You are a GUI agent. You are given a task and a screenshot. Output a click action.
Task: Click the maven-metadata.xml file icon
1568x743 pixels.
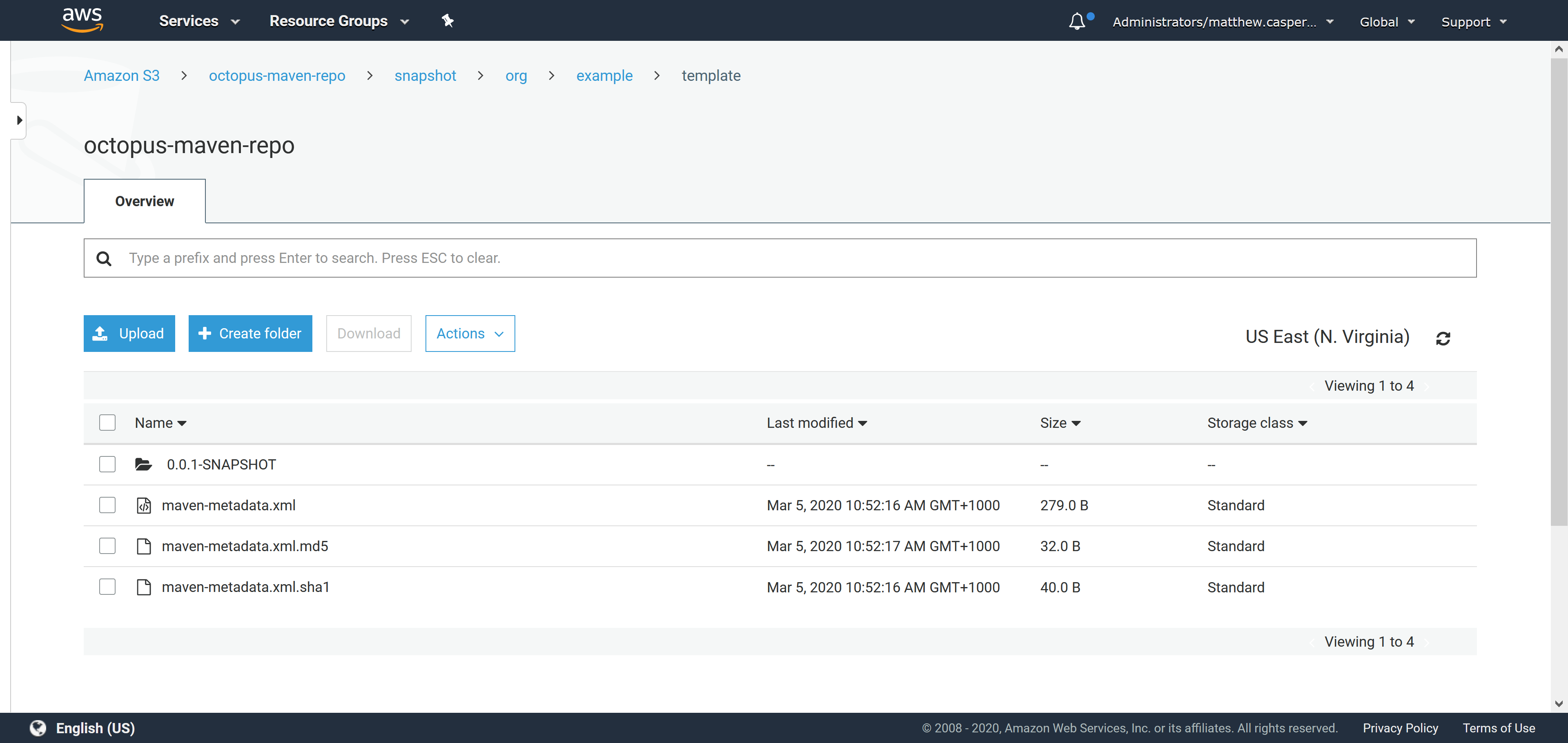(144, 506)
